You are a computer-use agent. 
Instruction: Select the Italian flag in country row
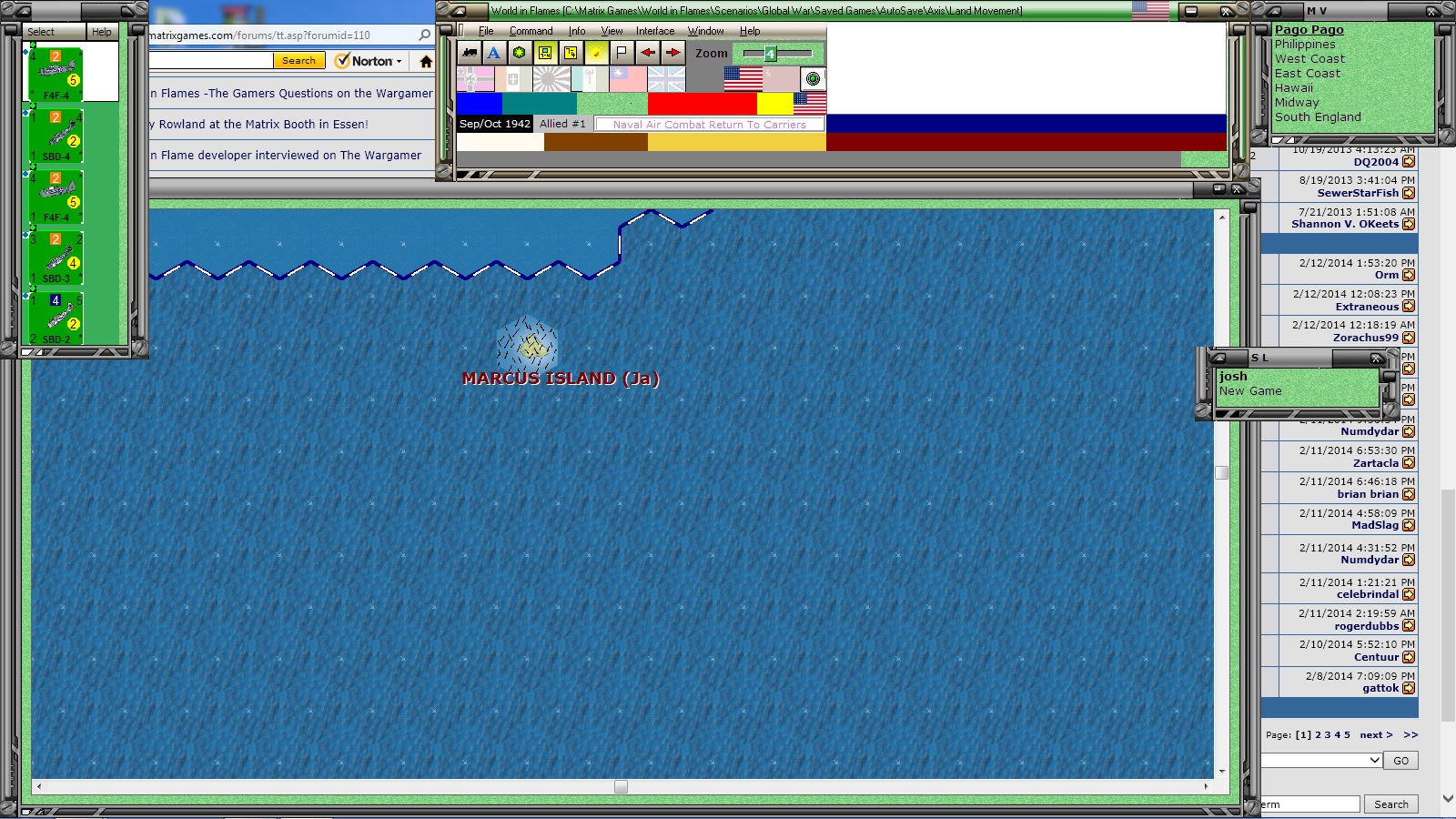(x=513, y=79)
